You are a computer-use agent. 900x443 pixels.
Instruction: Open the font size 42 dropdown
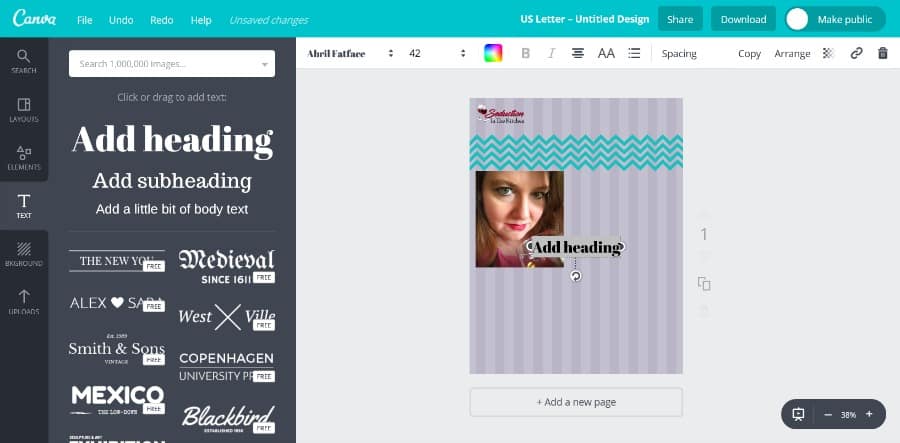point(437,53)
